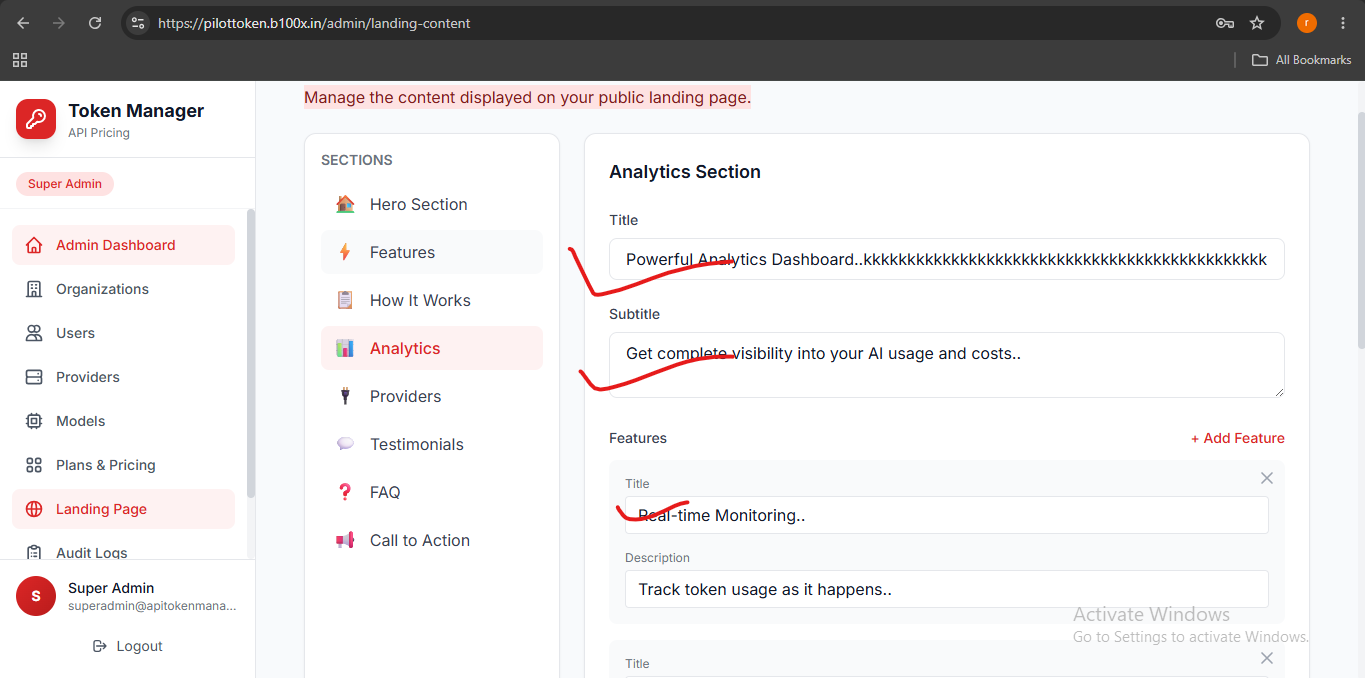Open the FAQ section
This screenshot has height=678, width=1365.
(432, 492)
